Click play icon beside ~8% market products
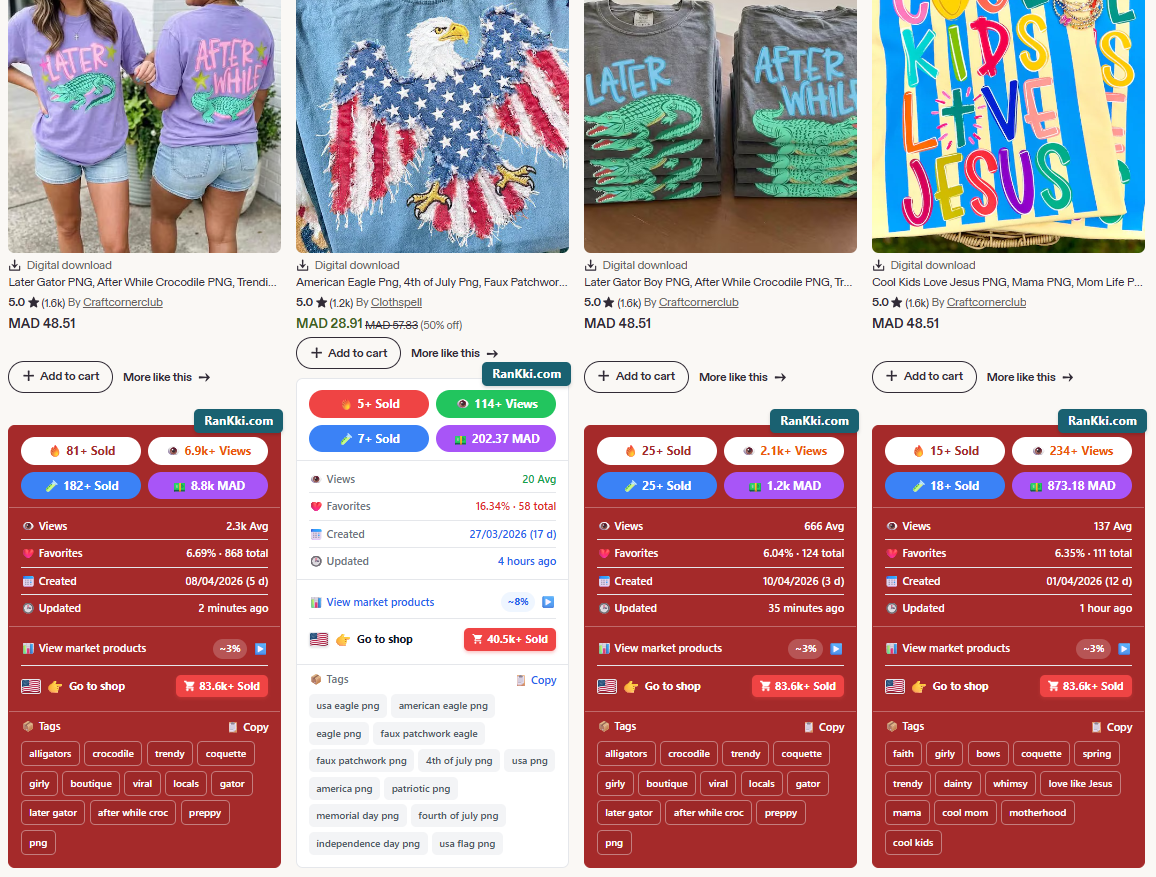Screen dimensions: 1156x877 tap(548, 602)
